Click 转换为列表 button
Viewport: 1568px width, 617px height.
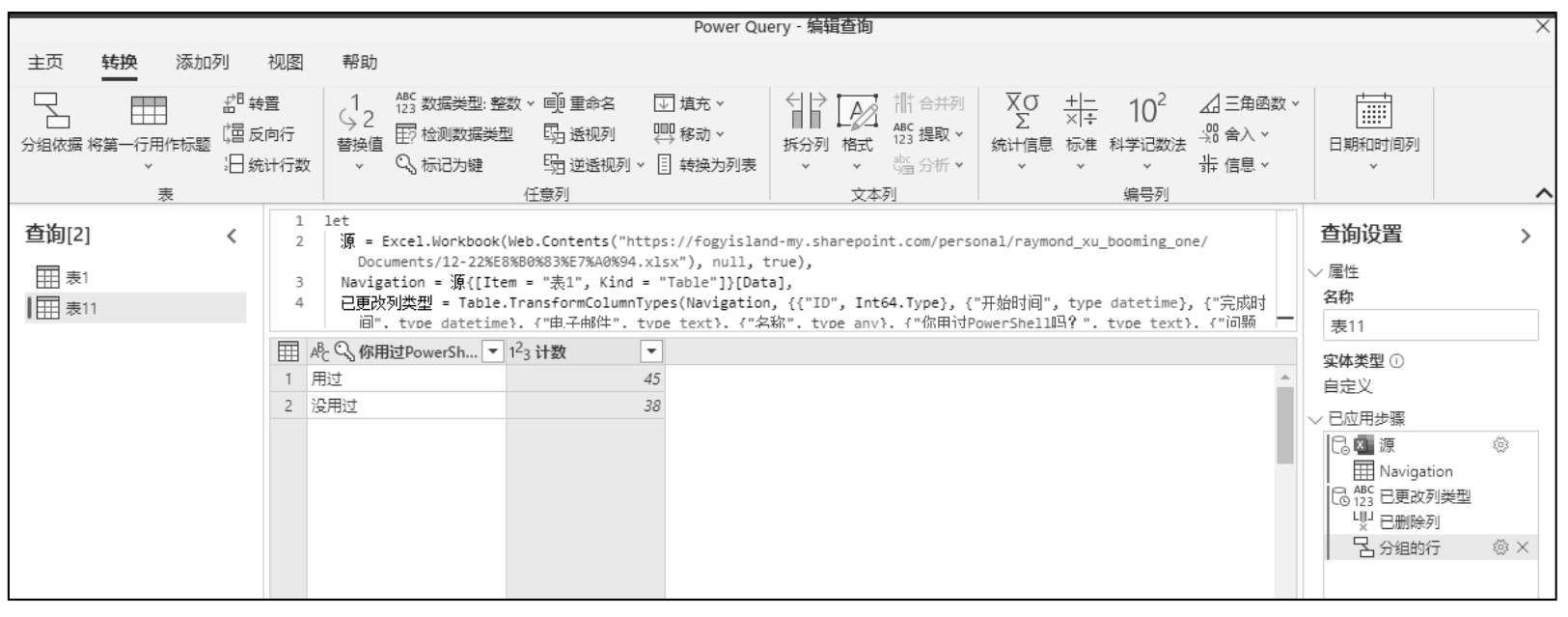706,165
